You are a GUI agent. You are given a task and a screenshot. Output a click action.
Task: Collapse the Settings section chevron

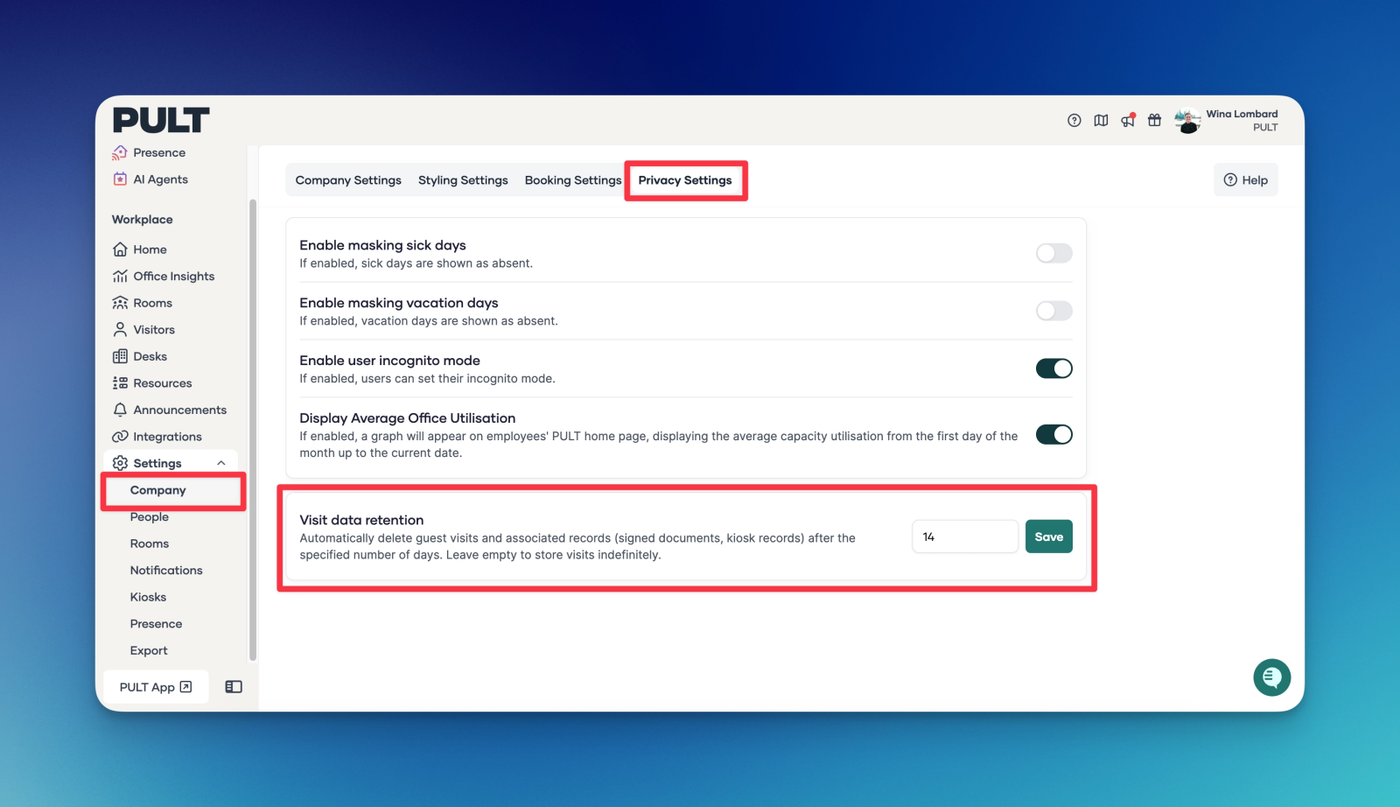[221, 463]
